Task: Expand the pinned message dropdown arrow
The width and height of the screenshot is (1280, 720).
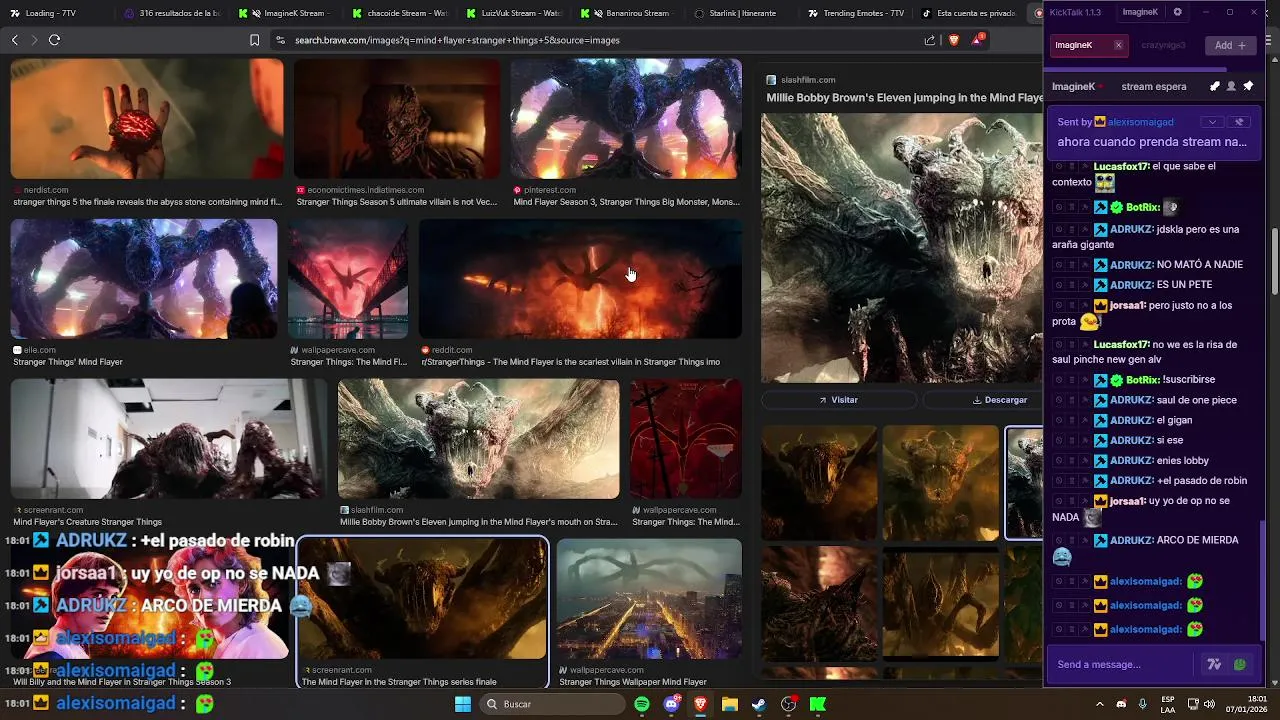Action: [1212, 122]
